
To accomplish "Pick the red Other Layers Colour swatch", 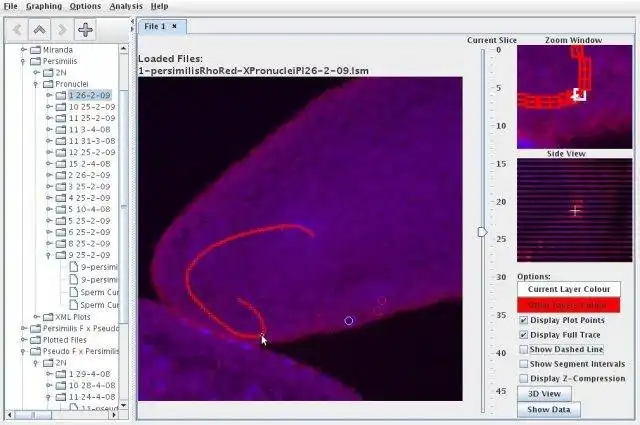I will click(569, 305).
